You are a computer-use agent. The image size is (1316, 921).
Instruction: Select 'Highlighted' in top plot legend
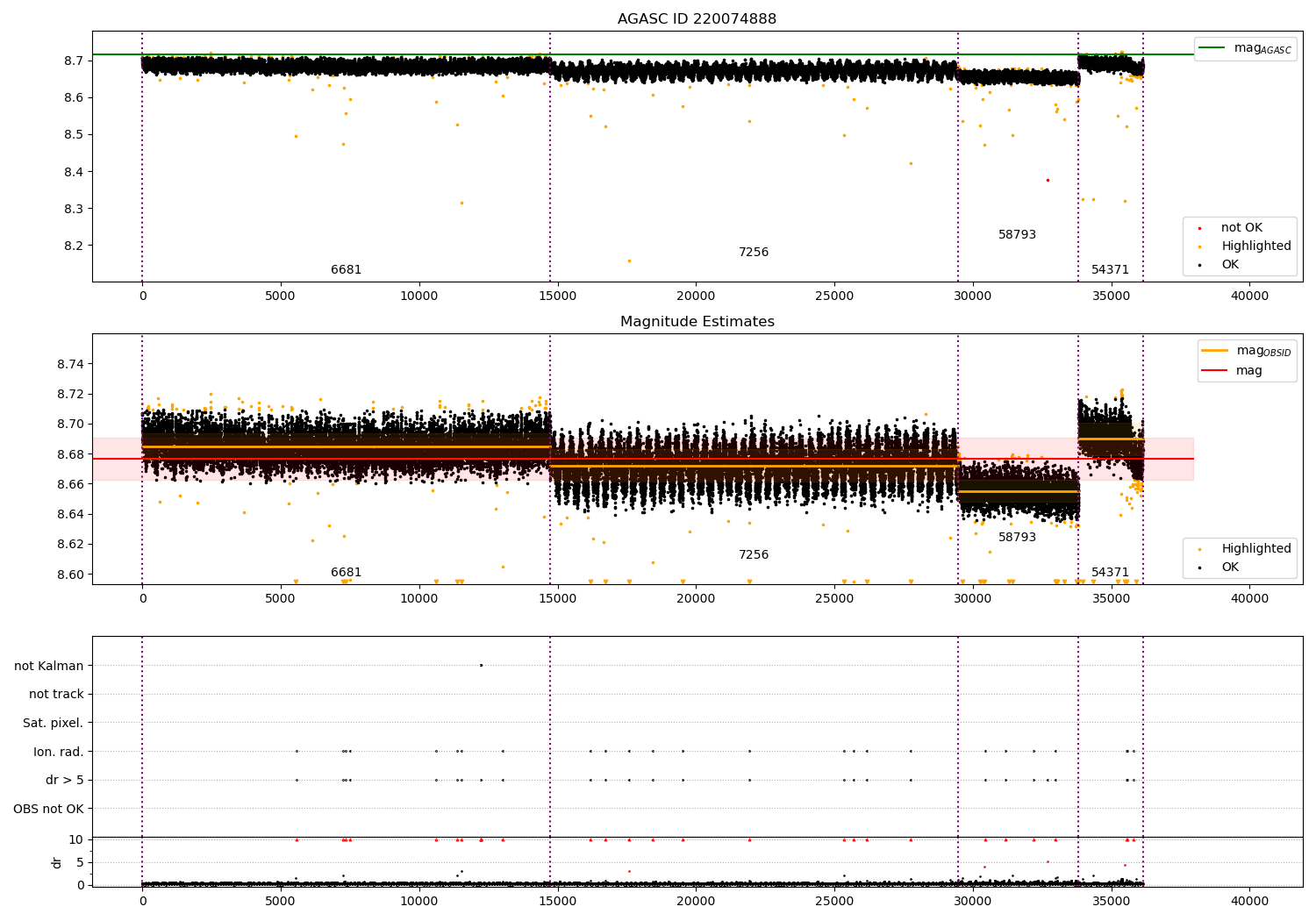1256,246
